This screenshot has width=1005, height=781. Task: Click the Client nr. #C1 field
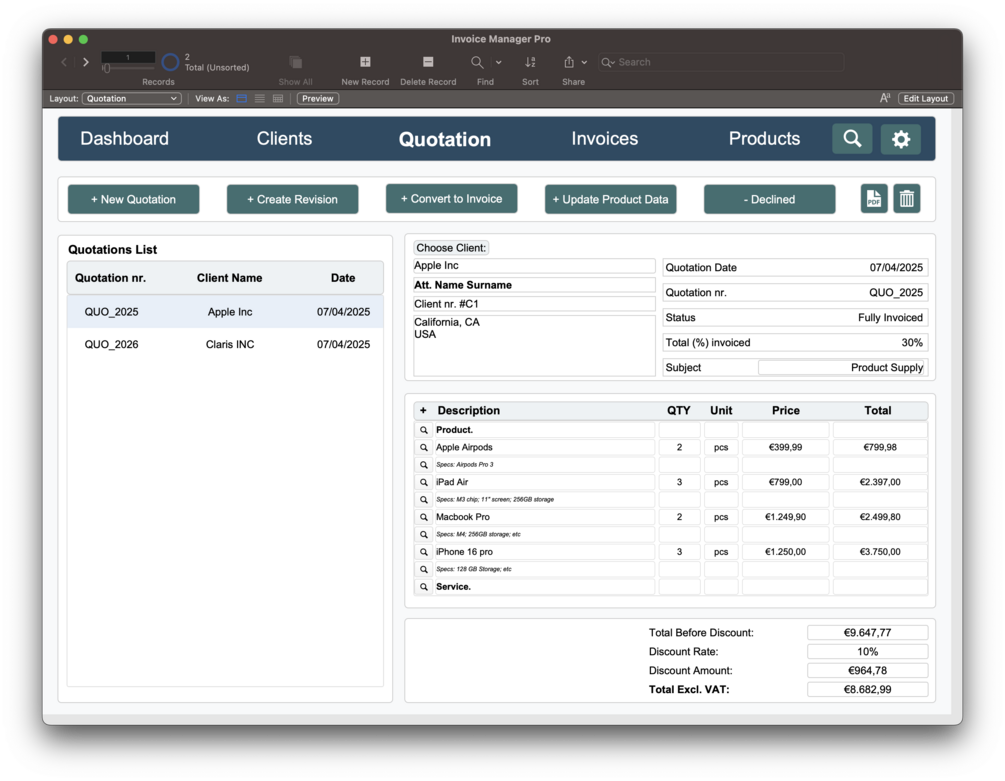[x=534, y=304]
